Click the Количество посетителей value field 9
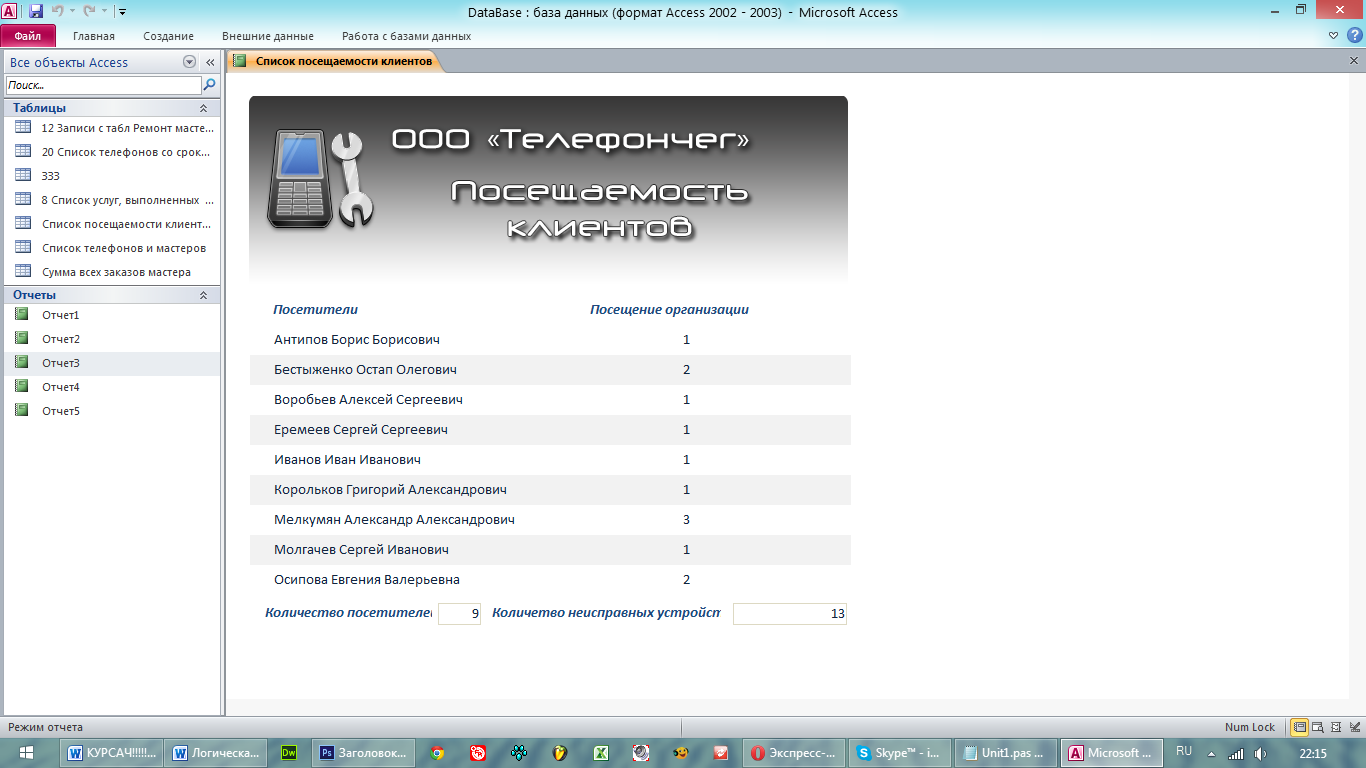The height and width of the screenshot is (768, 1366). (x=459, y=614)
